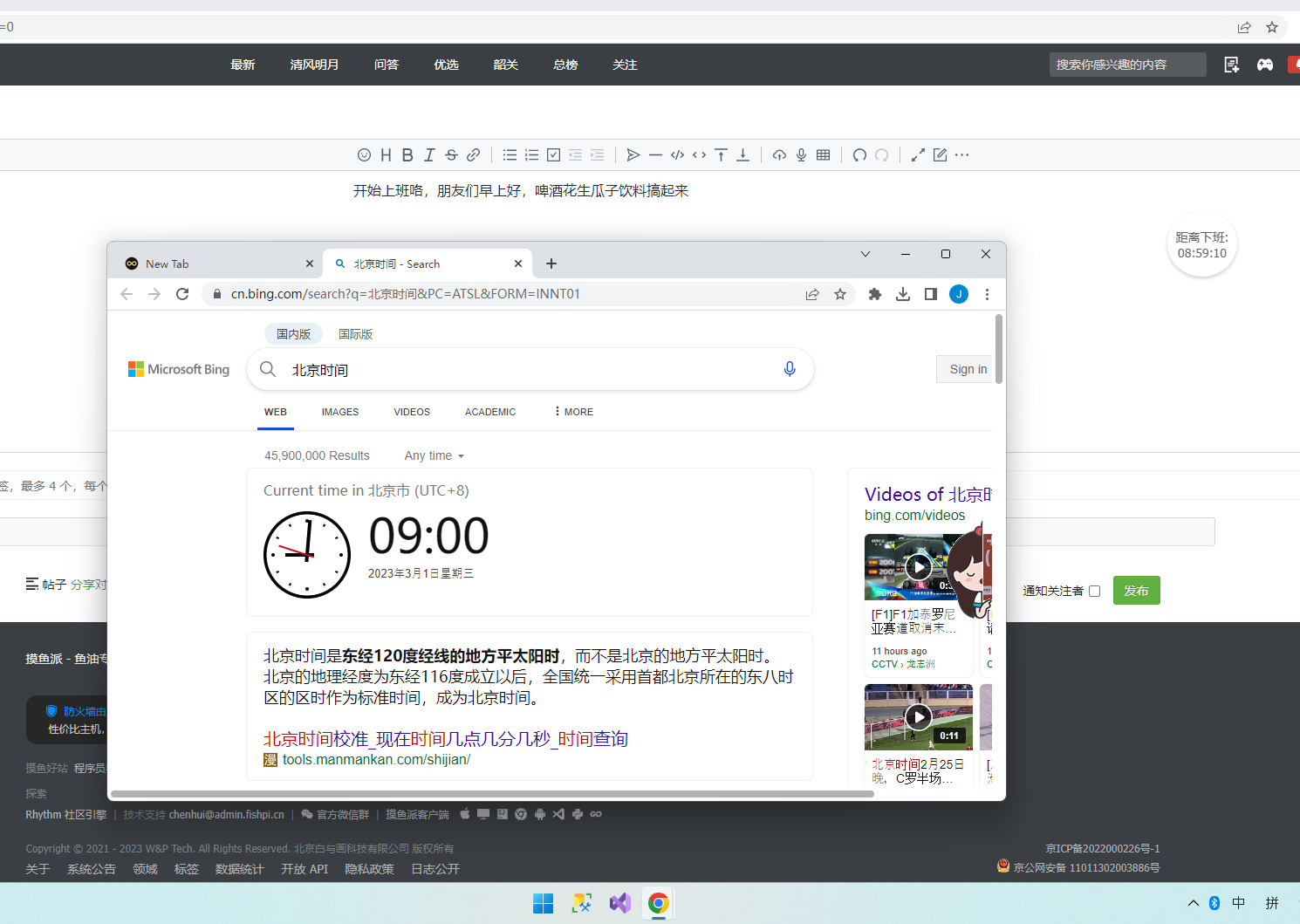Focus the site search field 搜索你感兴趣的内容
This screenshot has width=1300, height=924.
tap(1127, 65)
